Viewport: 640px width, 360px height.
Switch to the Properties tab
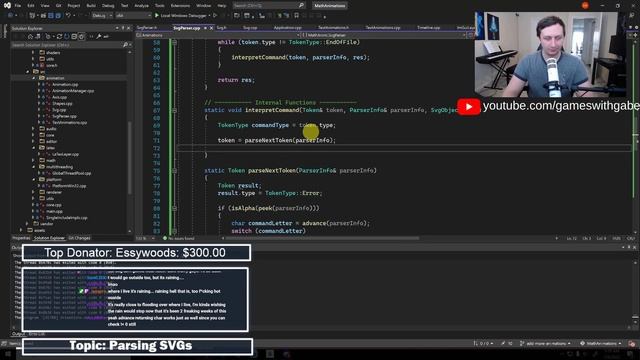[x=21, y=238]
